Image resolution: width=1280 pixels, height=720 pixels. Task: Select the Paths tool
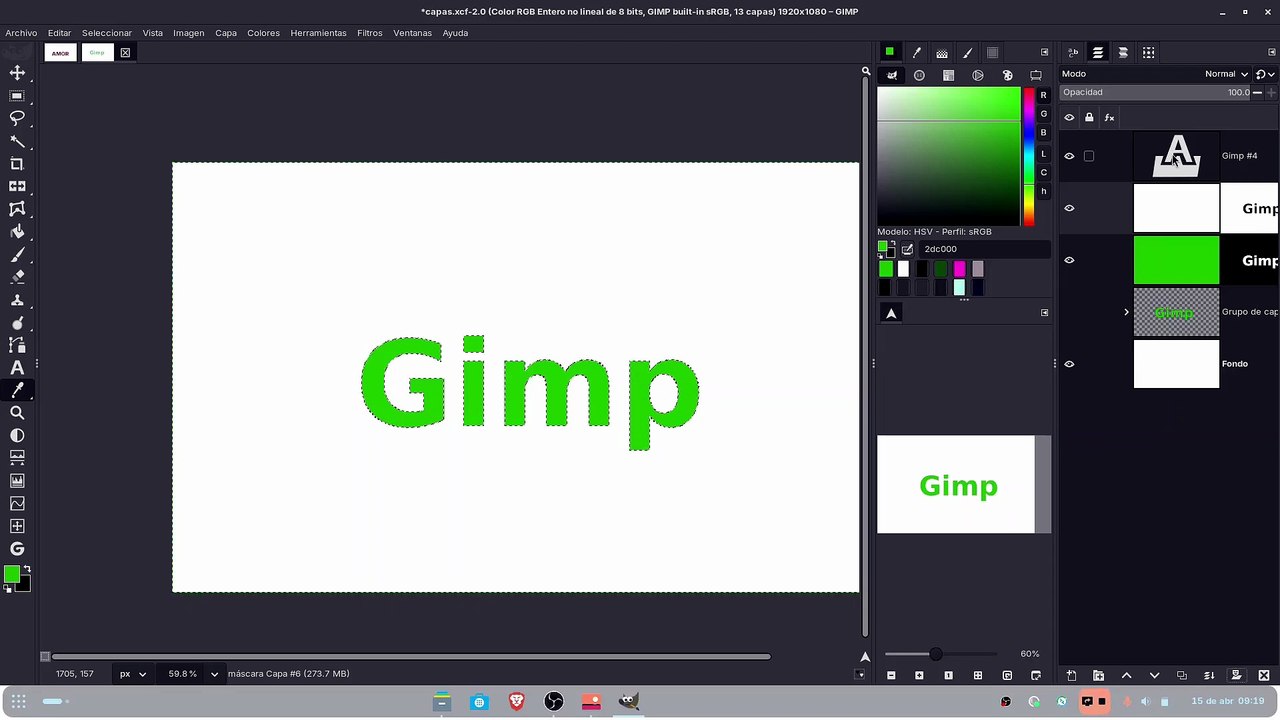coord(17,345)
